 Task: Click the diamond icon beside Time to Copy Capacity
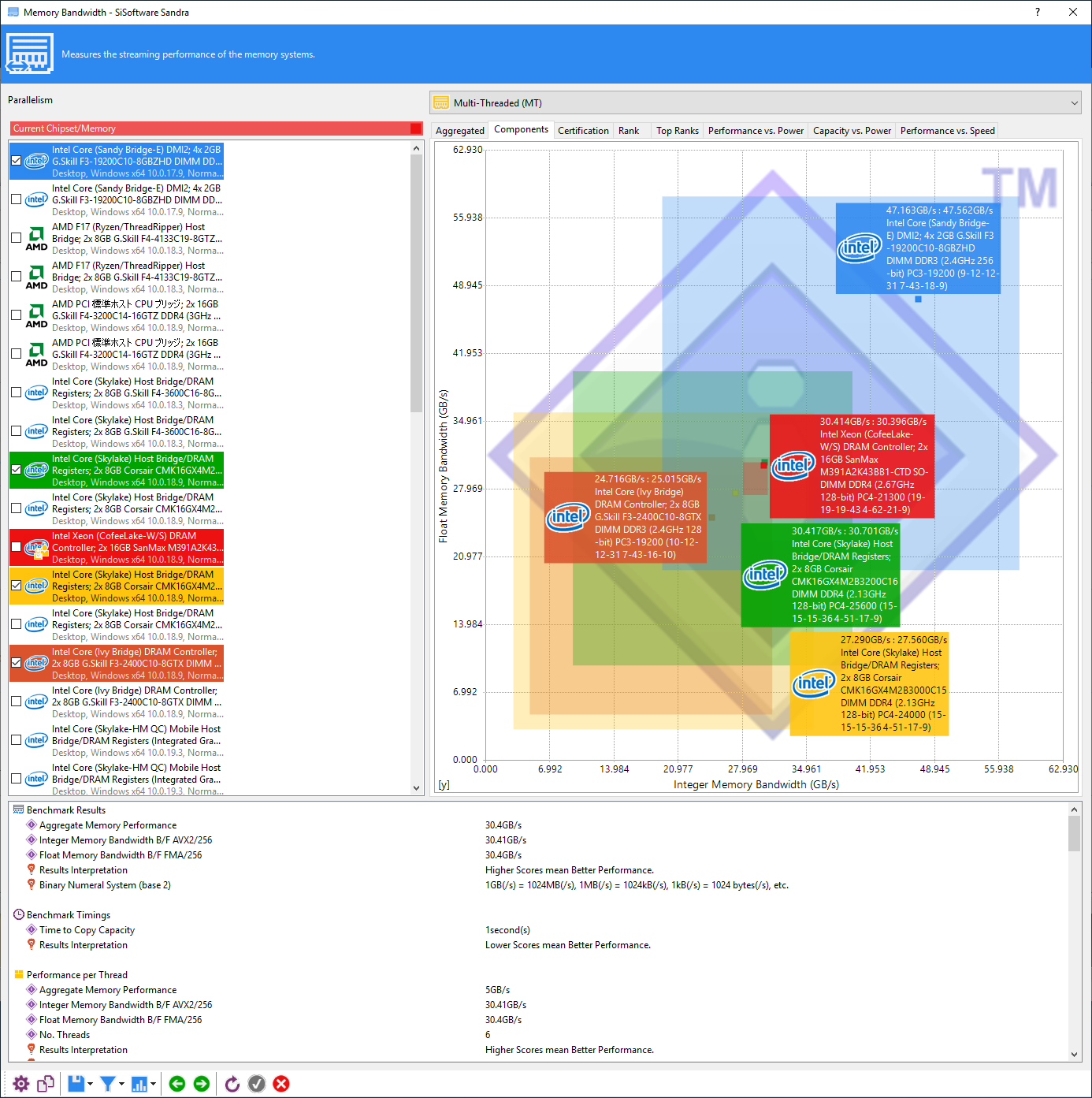point(32,929)
